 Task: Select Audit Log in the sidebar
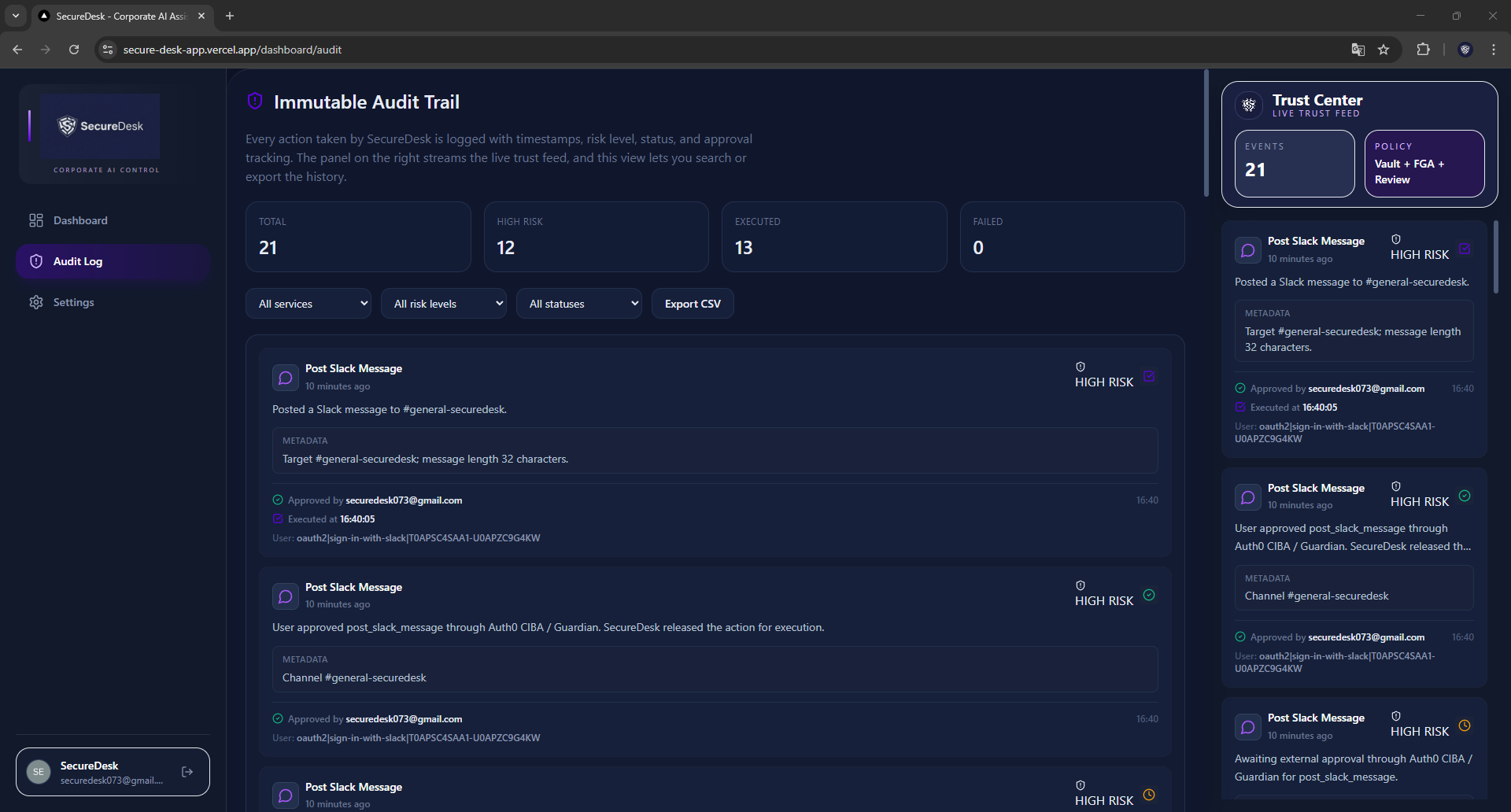pyautogui.click(x=113, y=261)
